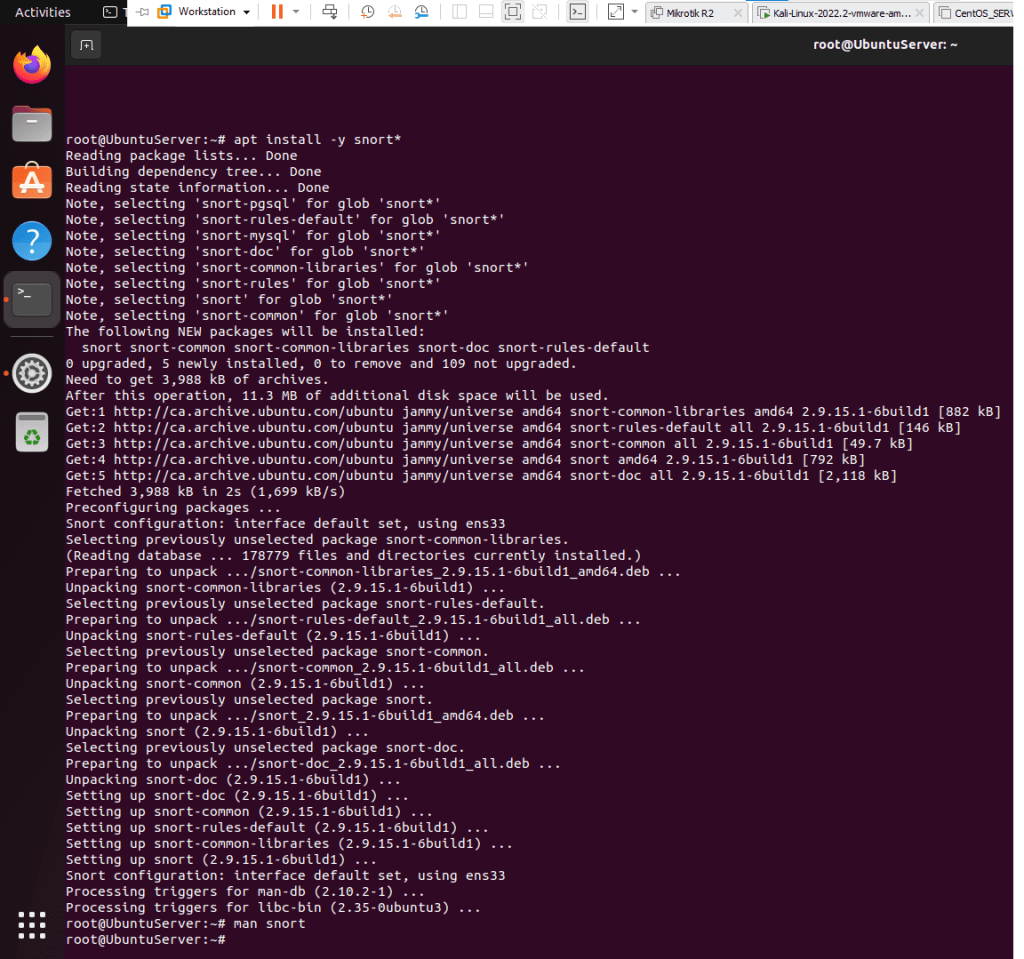Toggle VMware full screen mode
1024x959 pixels.
coord(512,12)
